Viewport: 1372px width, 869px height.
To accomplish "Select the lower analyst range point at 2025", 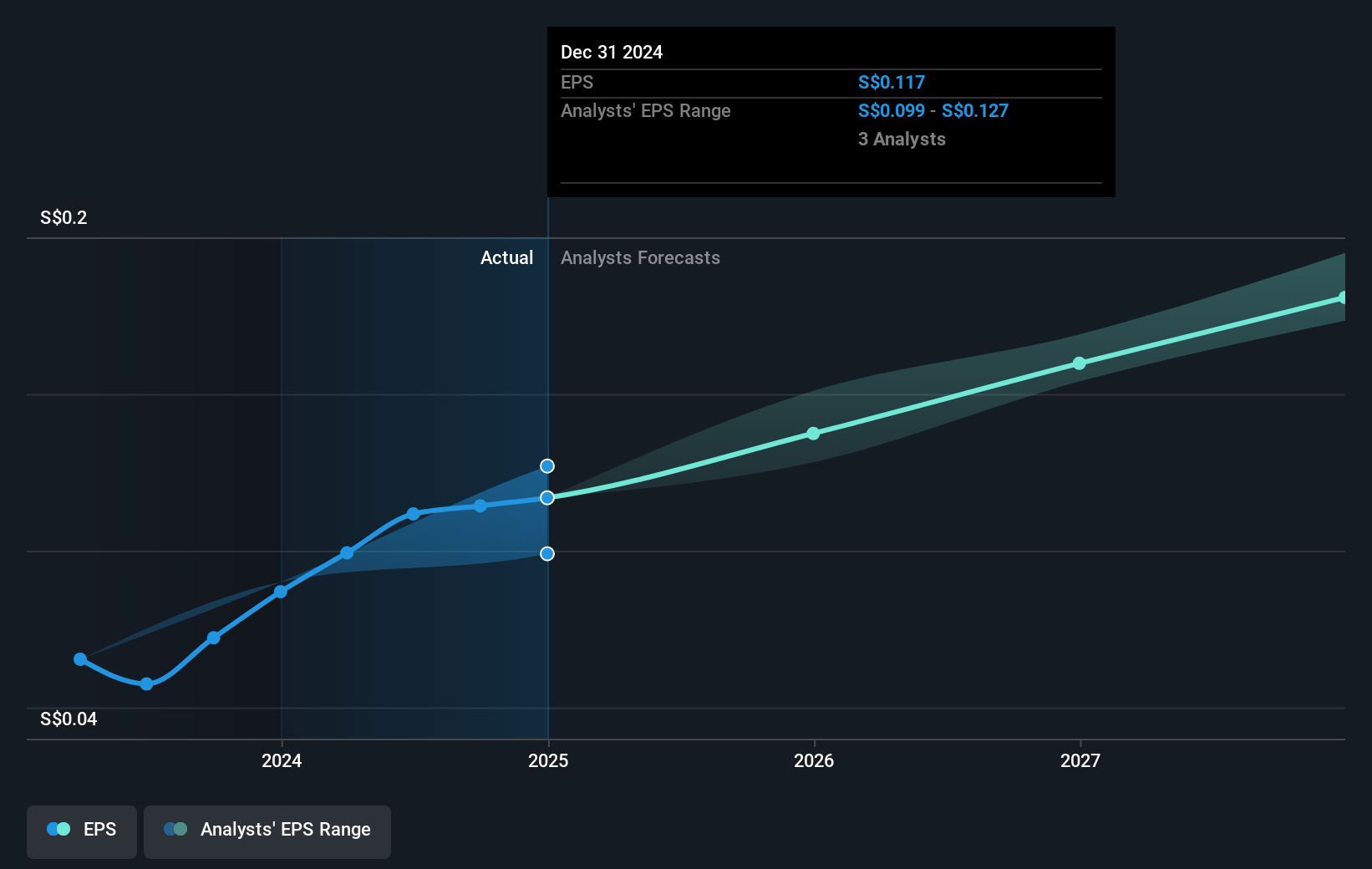I will pyautogui.click(x=547, y=554).
